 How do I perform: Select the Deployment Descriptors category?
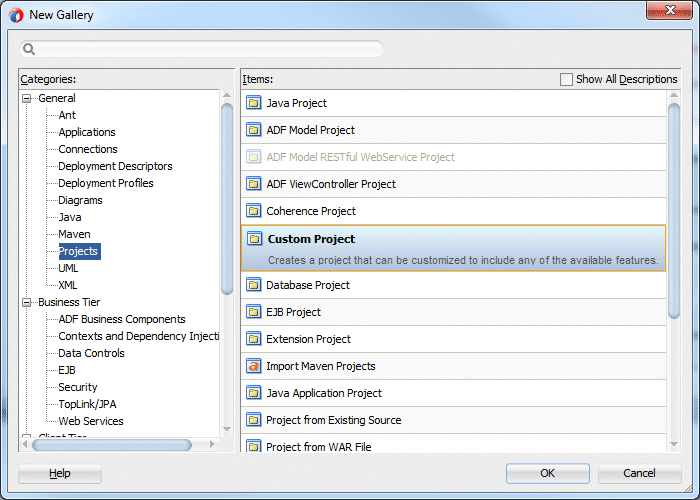coord(115,166)
